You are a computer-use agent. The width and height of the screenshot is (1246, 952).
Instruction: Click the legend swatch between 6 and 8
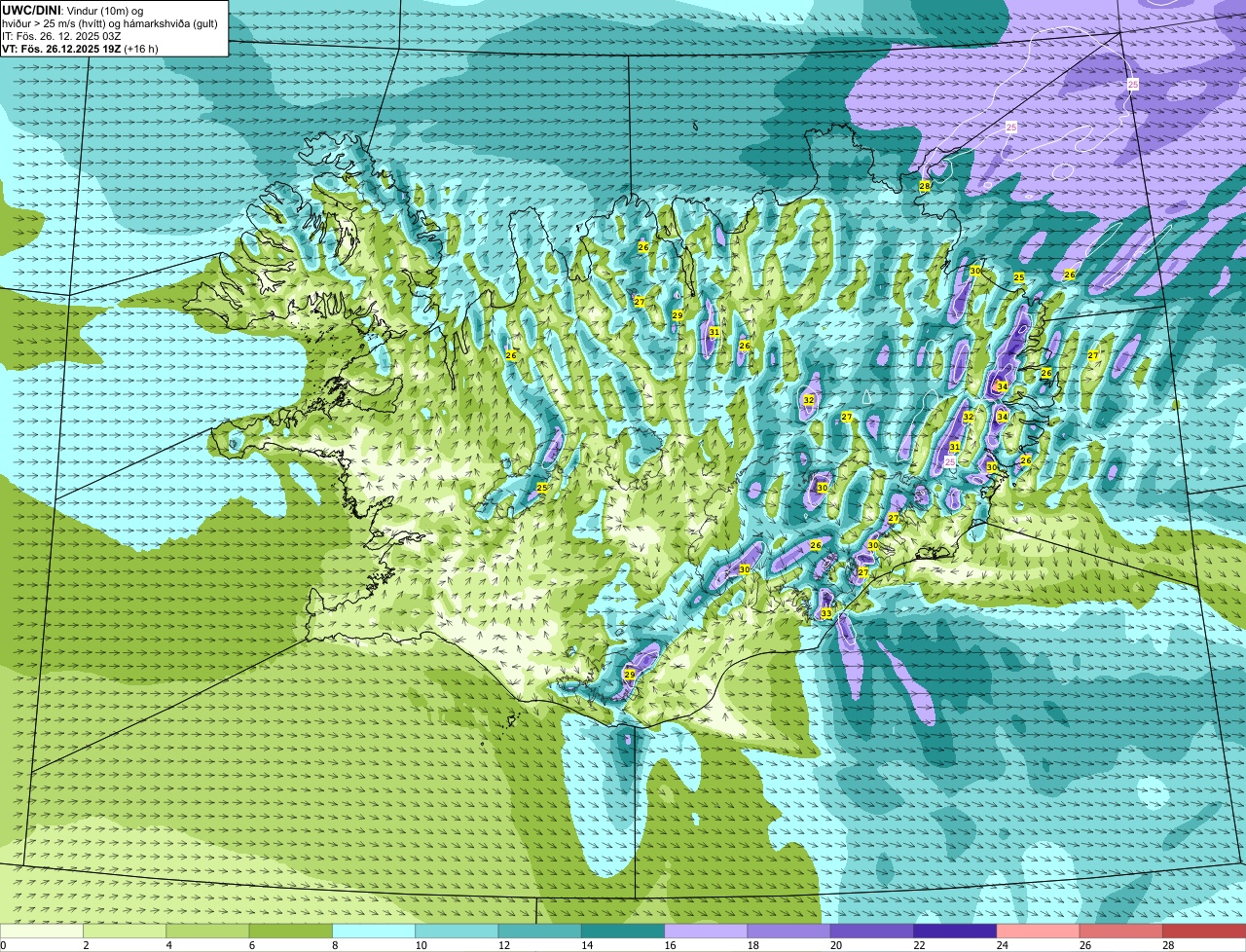point(291,932)
